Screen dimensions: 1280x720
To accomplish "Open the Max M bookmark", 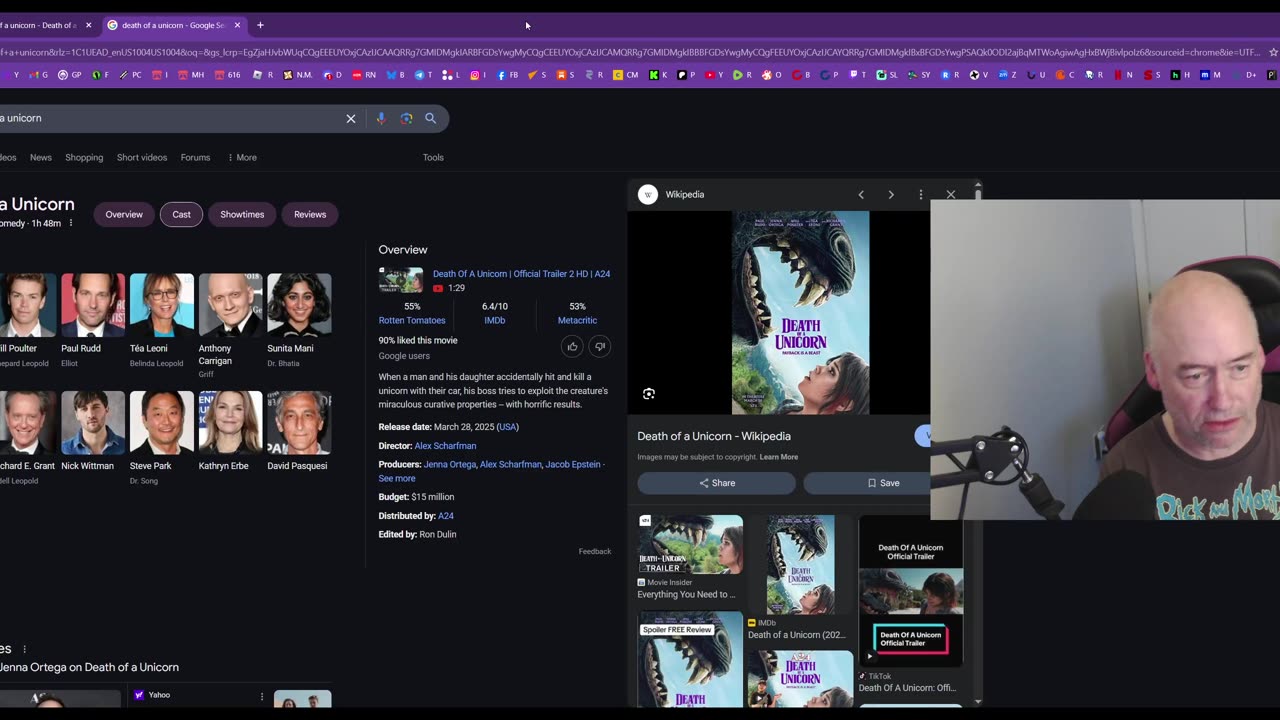I will [1211, 74].
